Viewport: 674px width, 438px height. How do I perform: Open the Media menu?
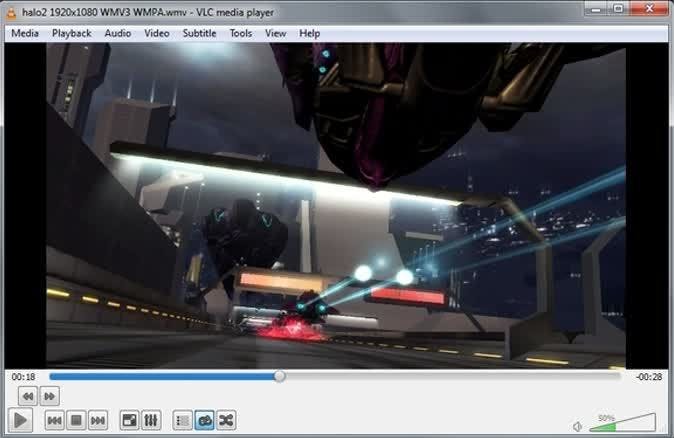click(25, 33)
